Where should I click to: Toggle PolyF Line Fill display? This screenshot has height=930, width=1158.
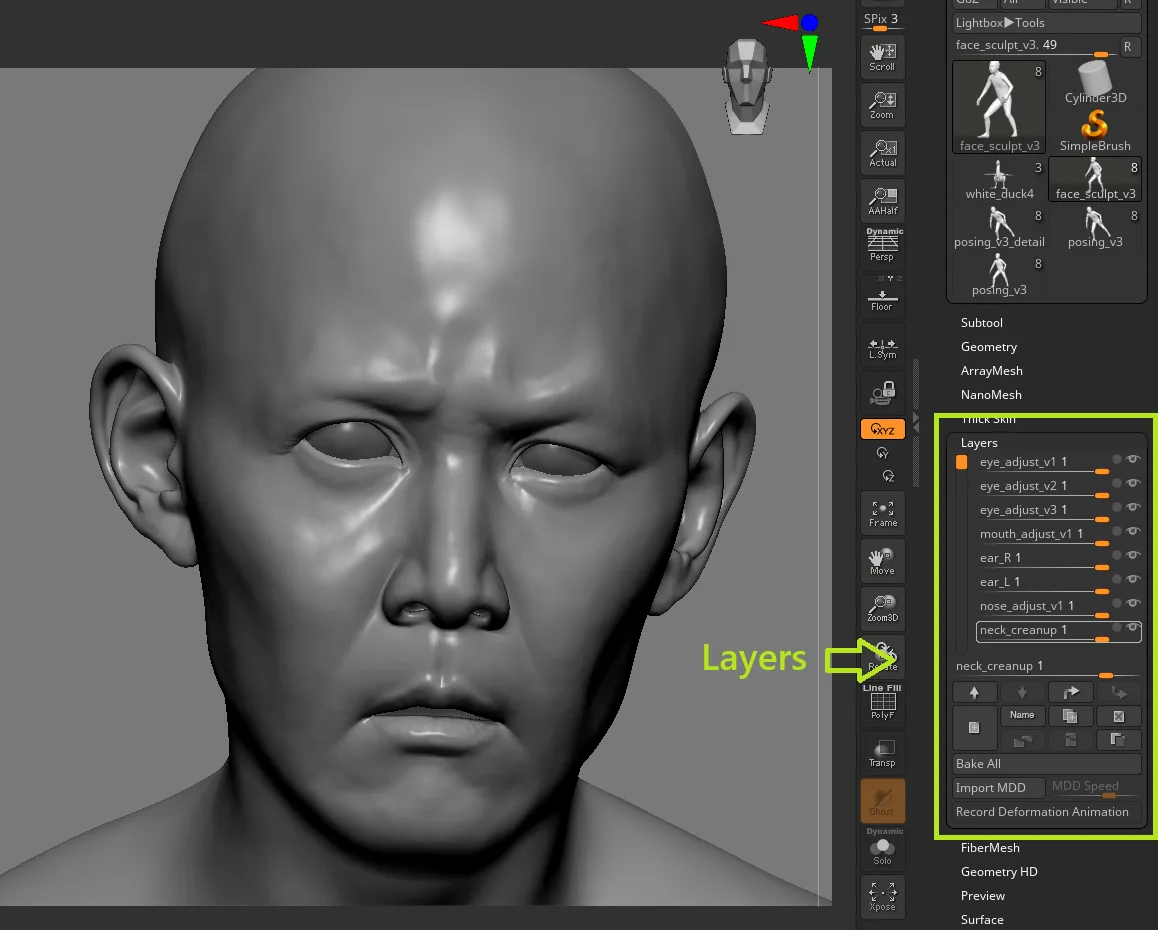883,702
